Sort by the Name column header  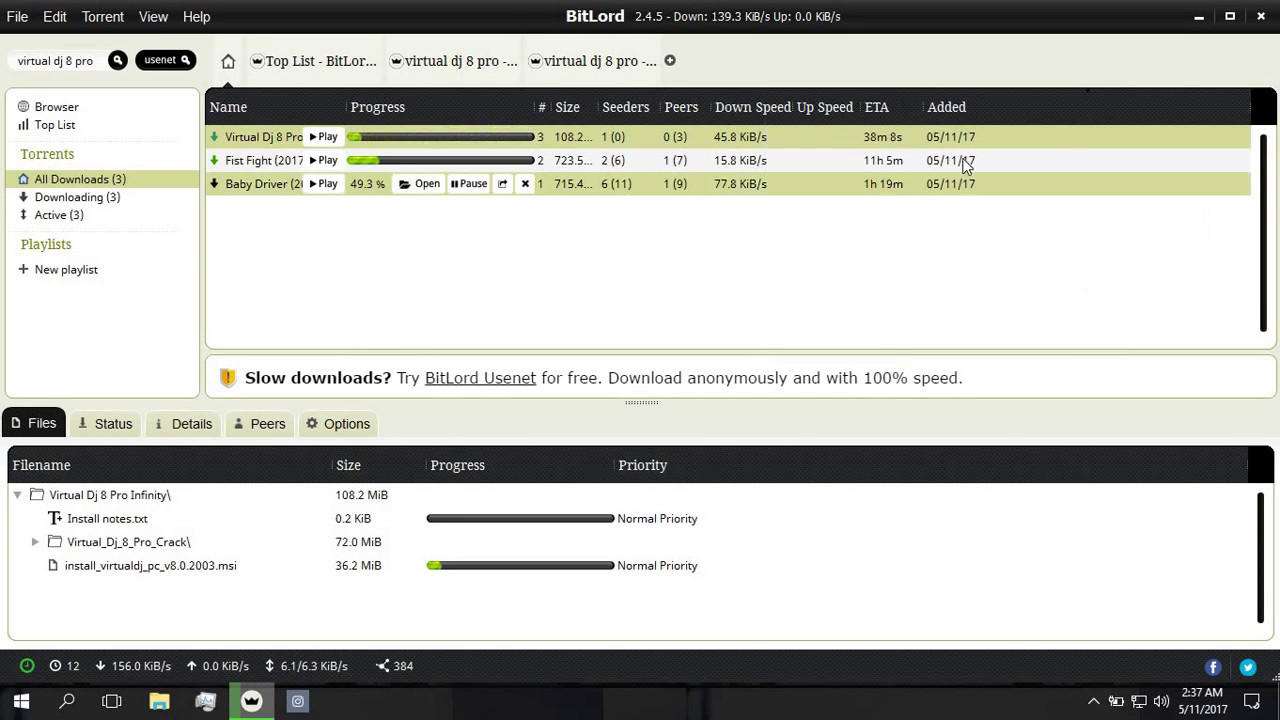click(228, 107)
